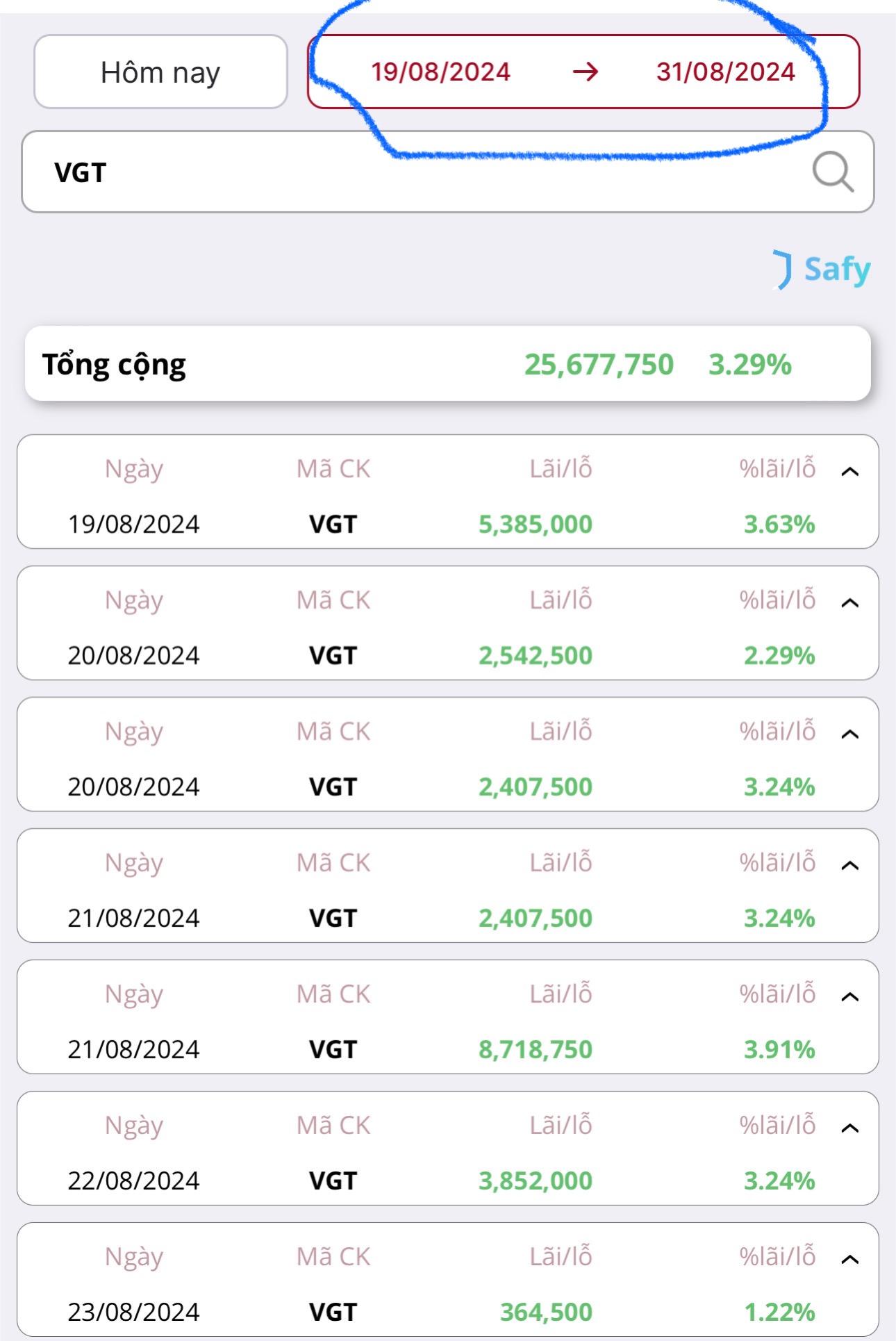Click the Safy logo
Viewport: 896px width, 1341px height.
click(x=822, y=270)
